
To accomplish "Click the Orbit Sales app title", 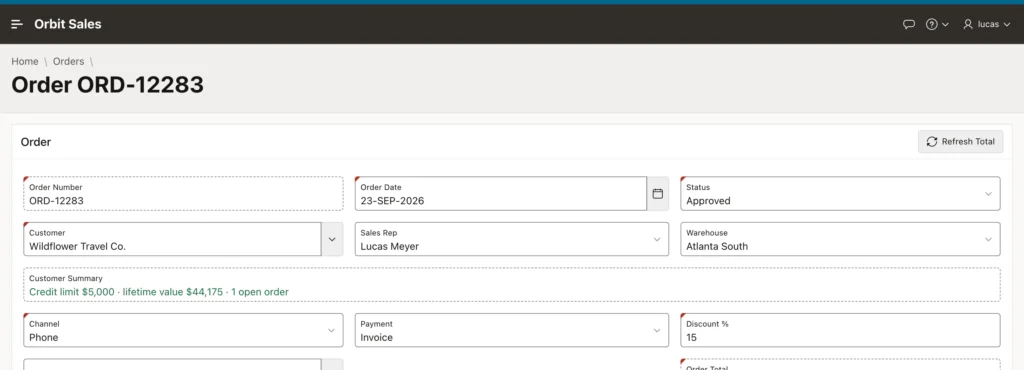I will pyautogui.click(x=68, y=24).
